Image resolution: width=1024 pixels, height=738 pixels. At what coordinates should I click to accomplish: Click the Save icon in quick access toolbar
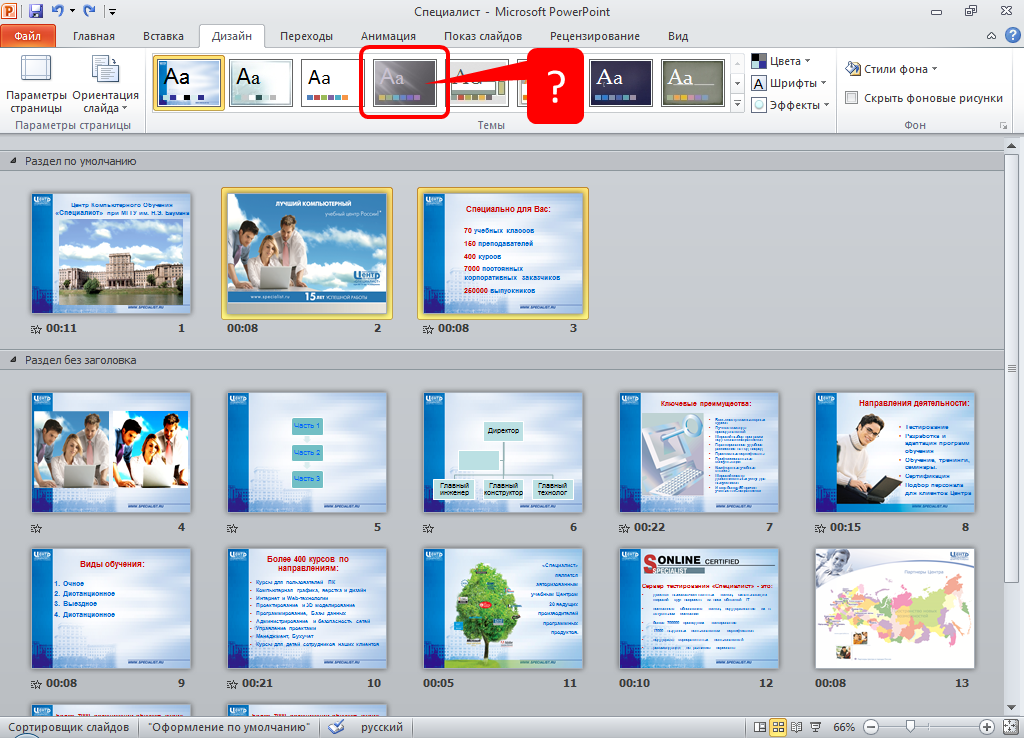pos(36,12)
